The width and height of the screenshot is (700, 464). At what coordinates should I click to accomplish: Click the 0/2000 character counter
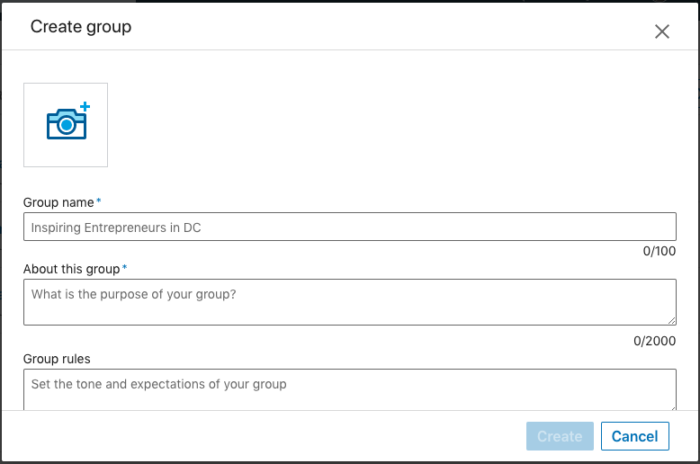coord(656,341)
